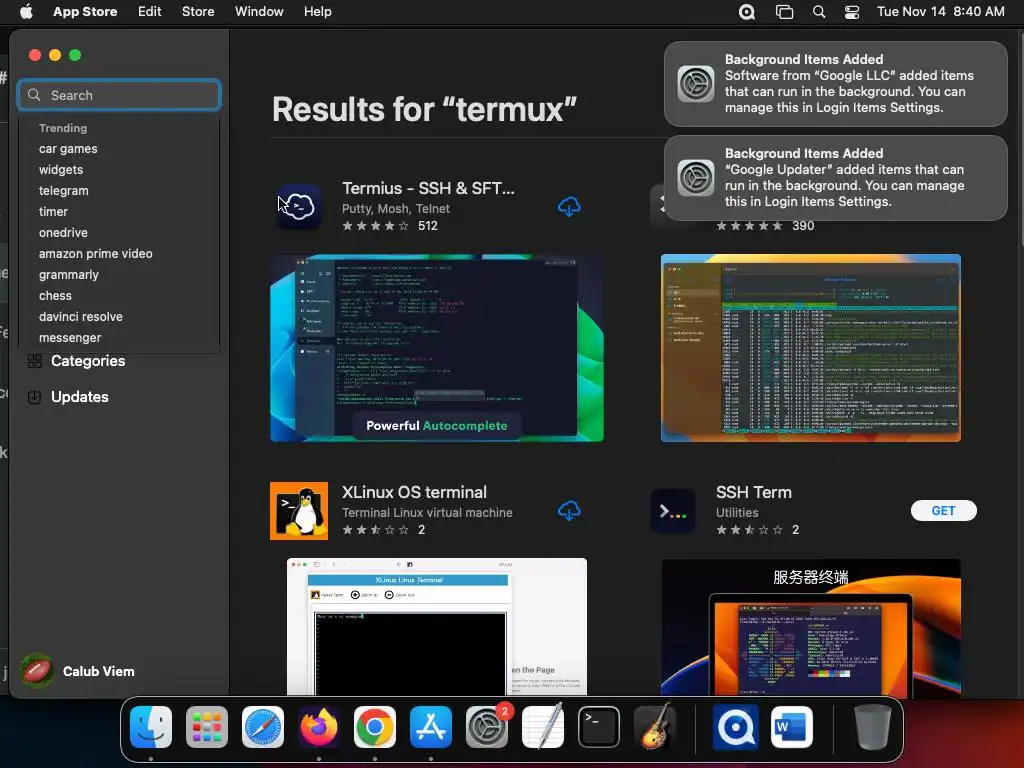Open Categories in the sidebar
1024x768 pixels.
point(76,361)
